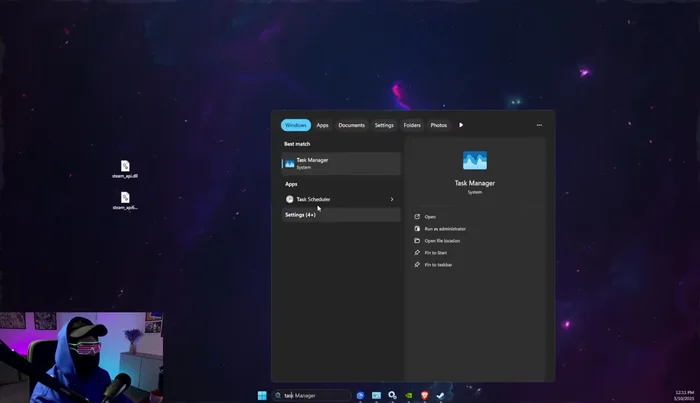Image resolution: width=700 pixels, height=403 pixels.
Task: Expand the Task Scheduler chevron arrow
Action: pyautogui.click(x=391, y=199)
